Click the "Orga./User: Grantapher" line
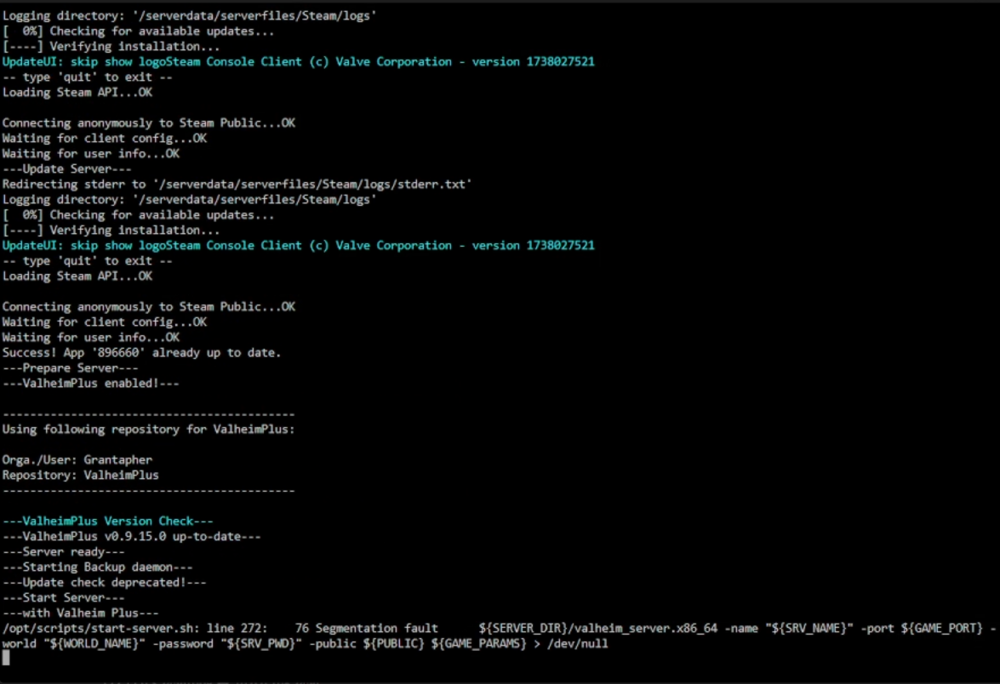 point(77,460)
